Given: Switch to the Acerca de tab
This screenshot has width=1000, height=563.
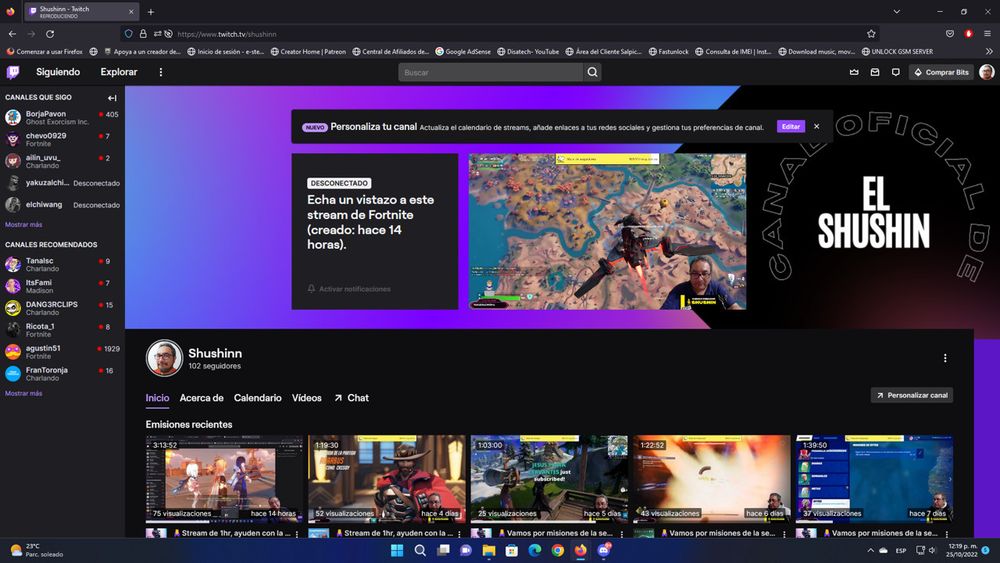Looking at the screenshot, I should coord(202,398).
